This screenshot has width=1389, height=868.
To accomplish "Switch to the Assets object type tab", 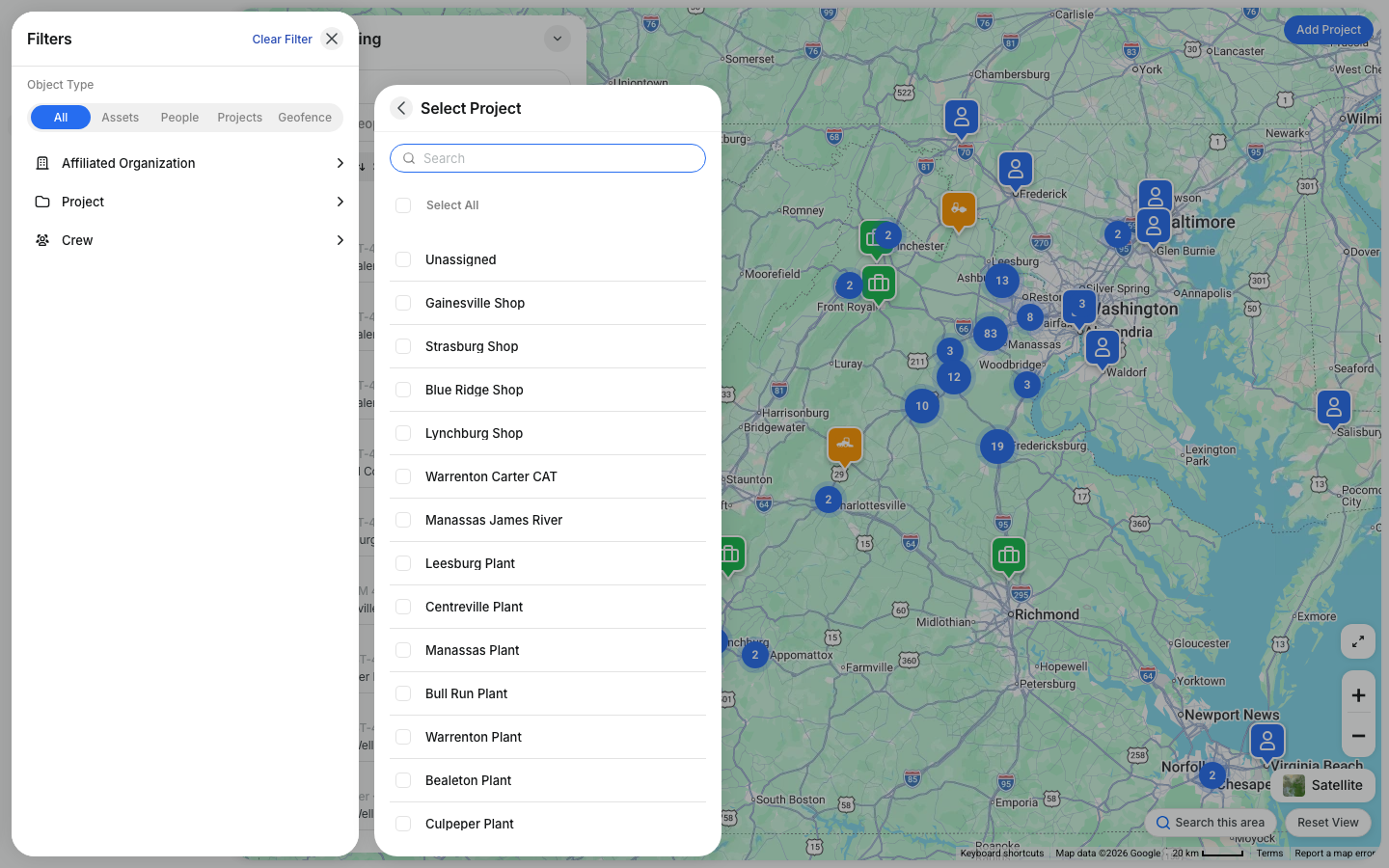I will tap(121, 118).
